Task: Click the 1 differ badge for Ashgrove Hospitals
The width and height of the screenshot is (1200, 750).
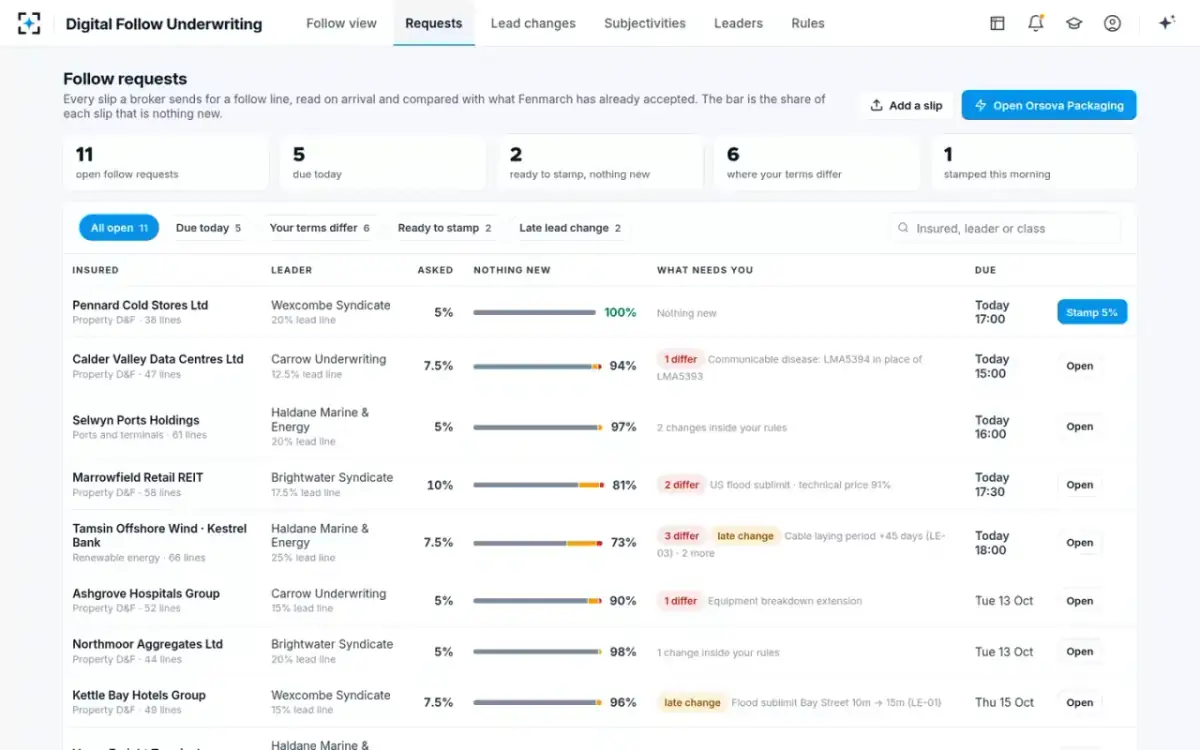Action: [681, 601]
